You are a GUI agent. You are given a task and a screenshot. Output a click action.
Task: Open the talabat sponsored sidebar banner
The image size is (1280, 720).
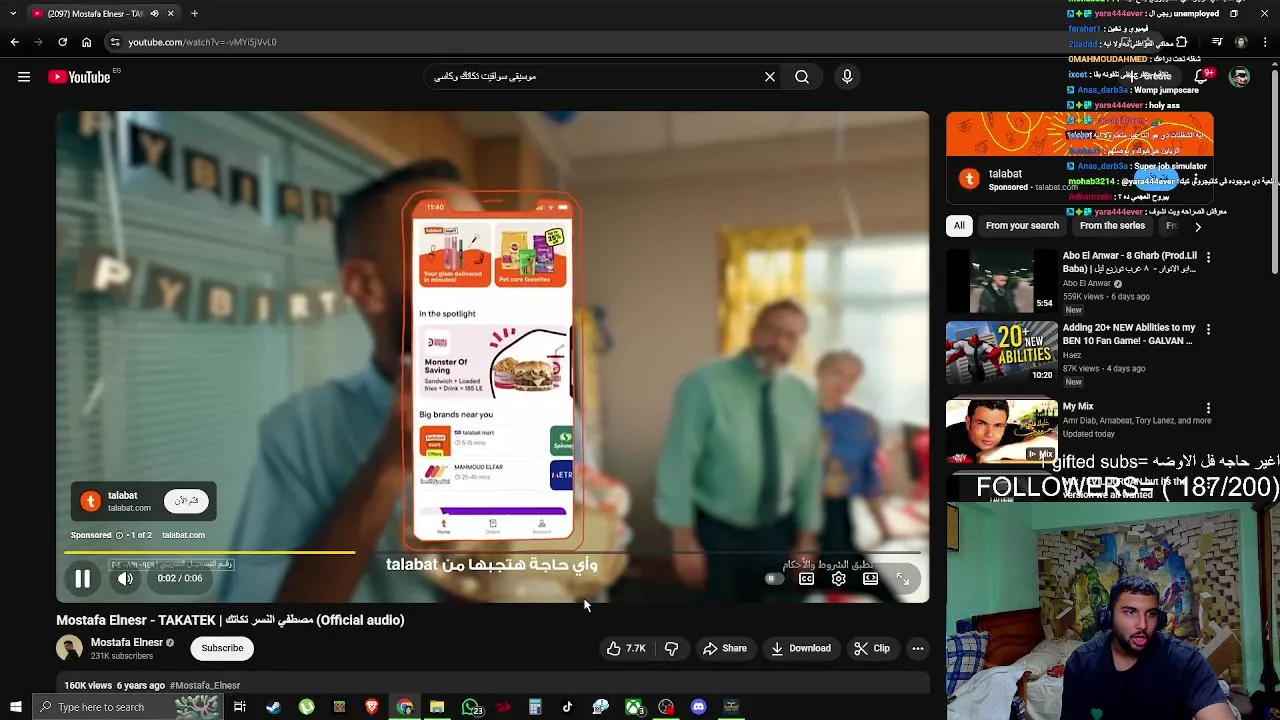[1080, 135]
